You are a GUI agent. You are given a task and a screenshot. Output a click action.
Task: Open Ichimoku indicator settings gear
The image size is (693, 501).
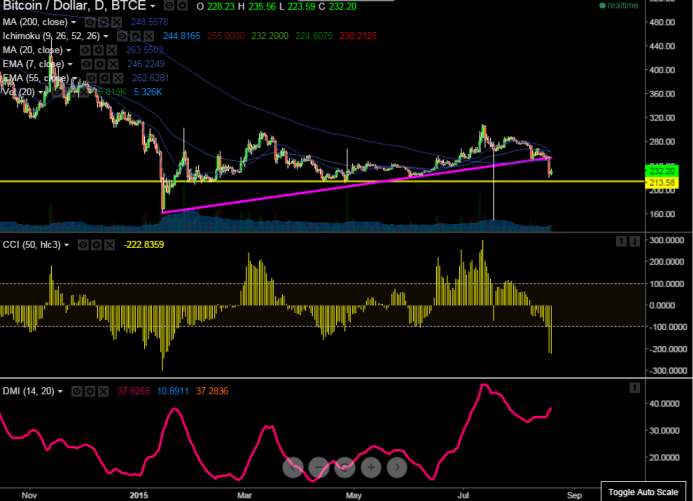[136, 36]
